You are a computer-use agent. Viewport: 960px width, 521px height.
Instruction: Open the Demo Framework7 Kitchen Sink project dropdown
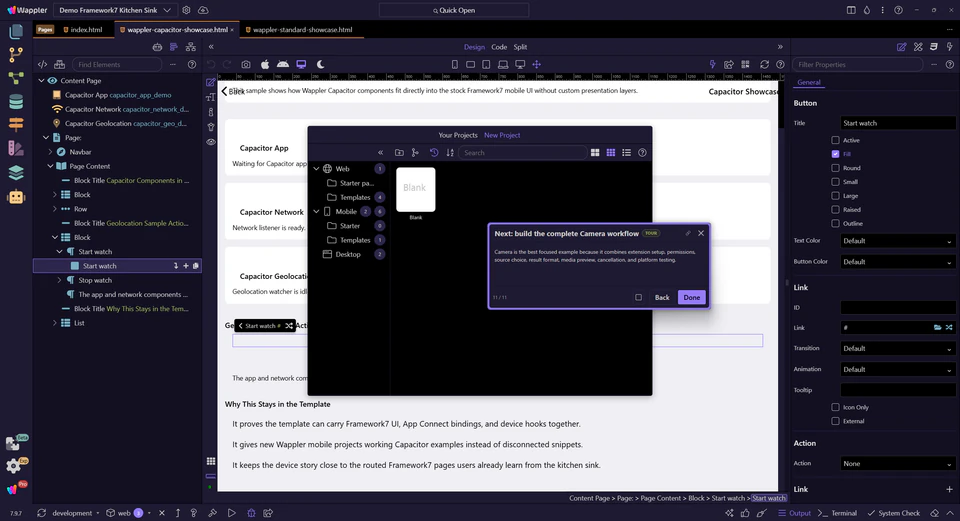(115, 10)
